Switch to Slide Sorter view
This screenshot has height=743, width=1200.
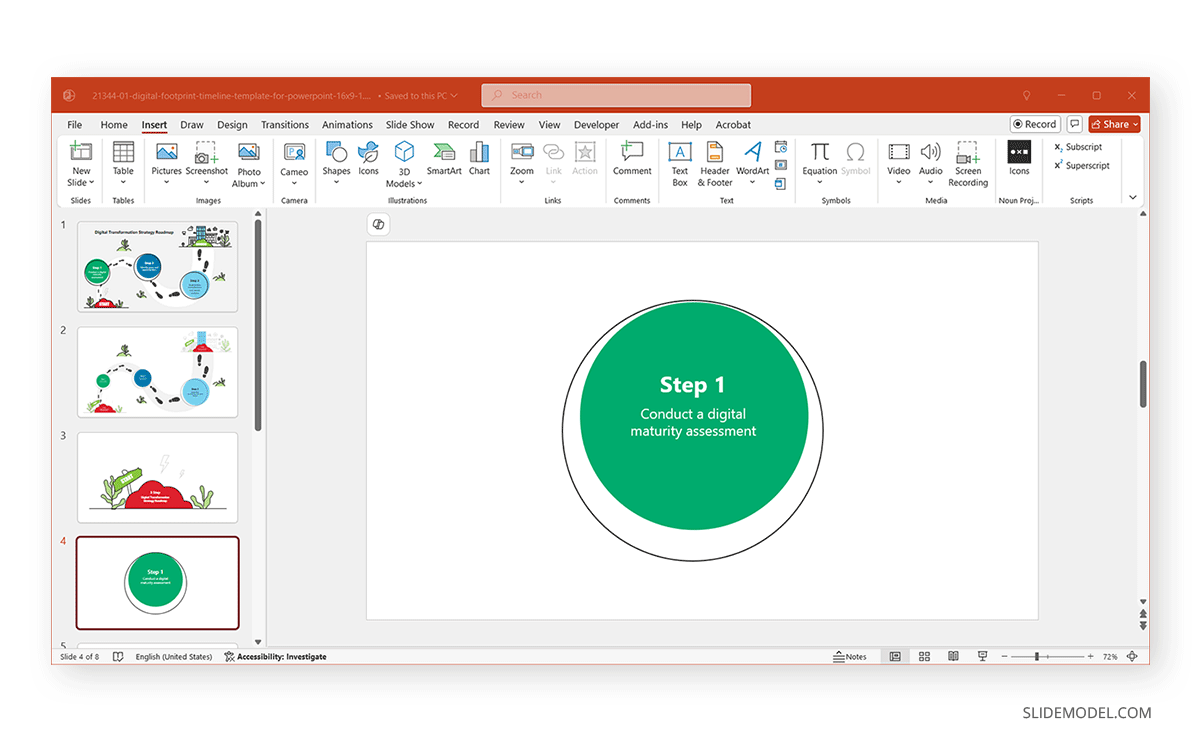coord(924,657)
